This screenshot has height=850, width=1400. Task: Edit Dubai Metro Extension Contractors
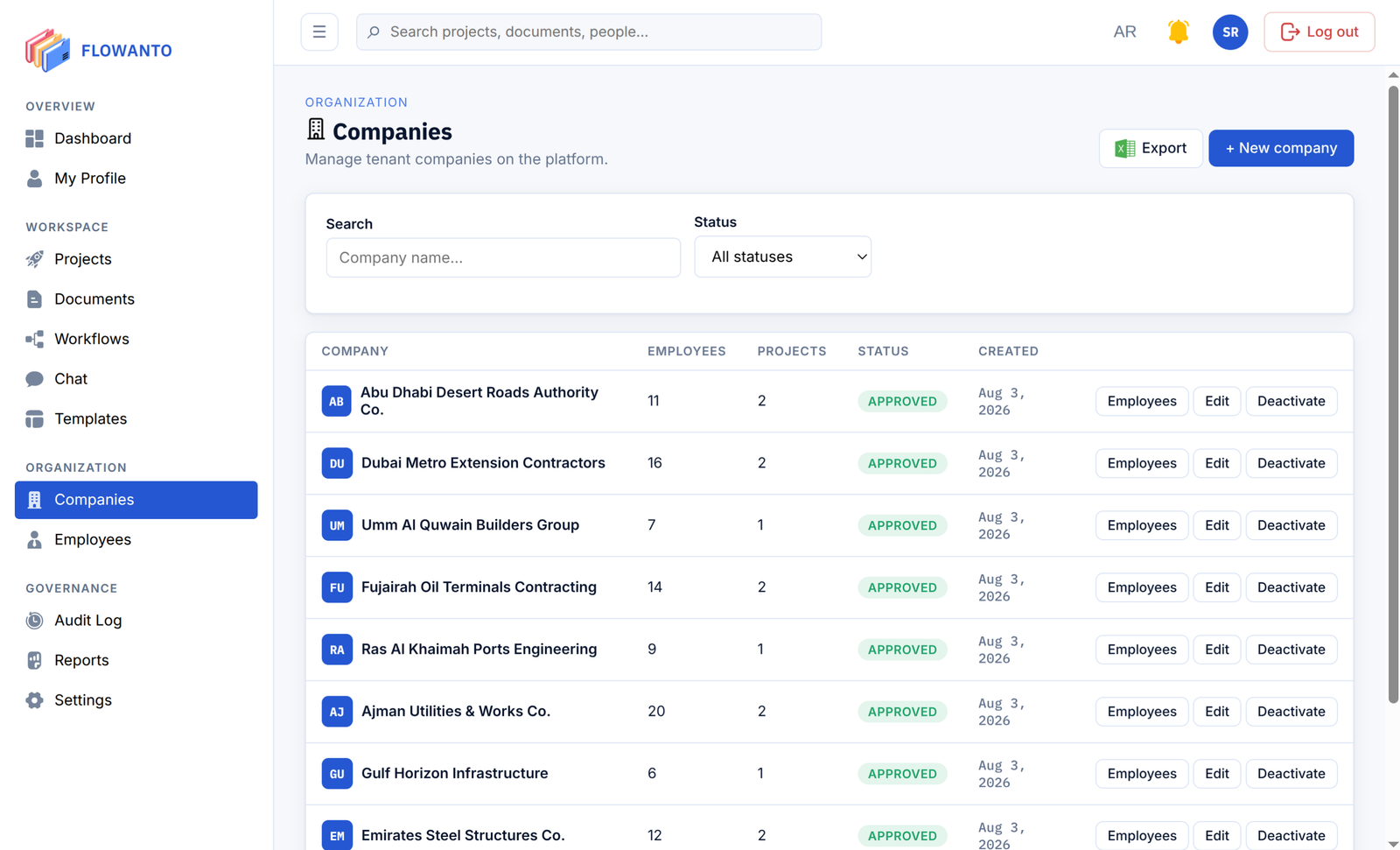(1216, 463)
